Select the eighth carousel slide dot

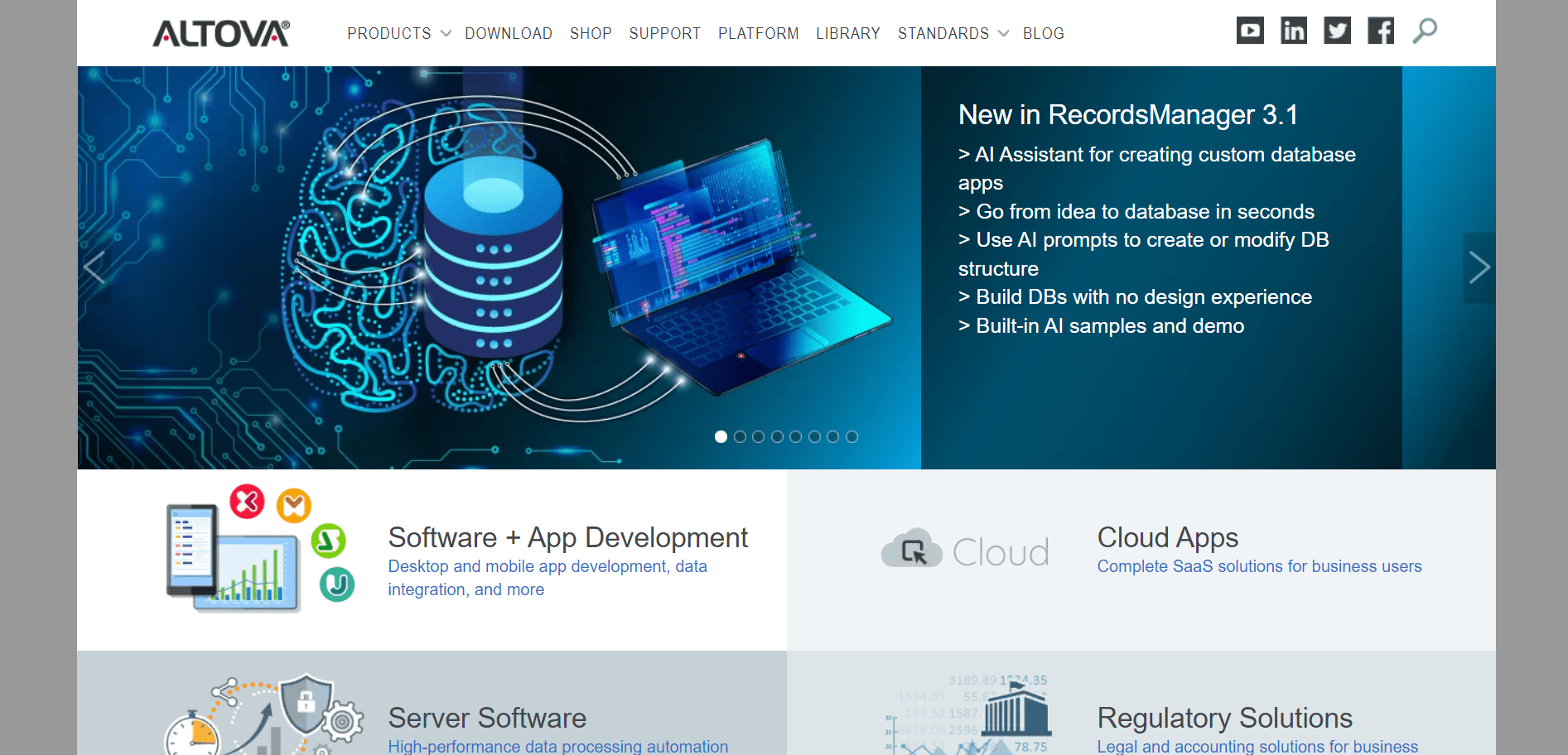click(x=852, y=436)
